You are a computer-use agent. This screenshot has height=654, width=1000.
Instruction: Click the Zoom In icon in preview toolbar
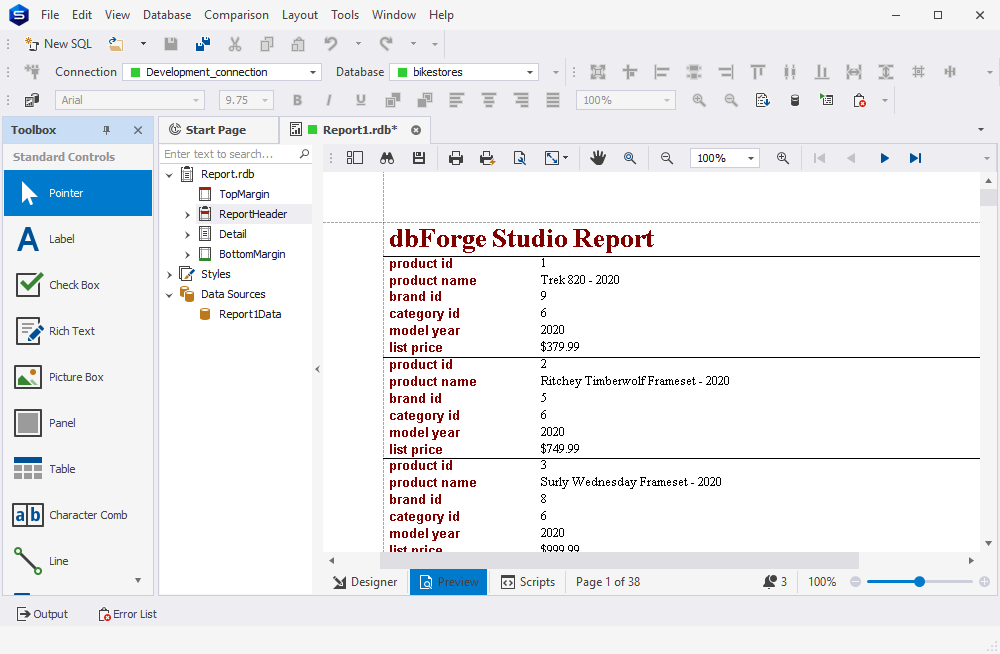coord(783,158)
